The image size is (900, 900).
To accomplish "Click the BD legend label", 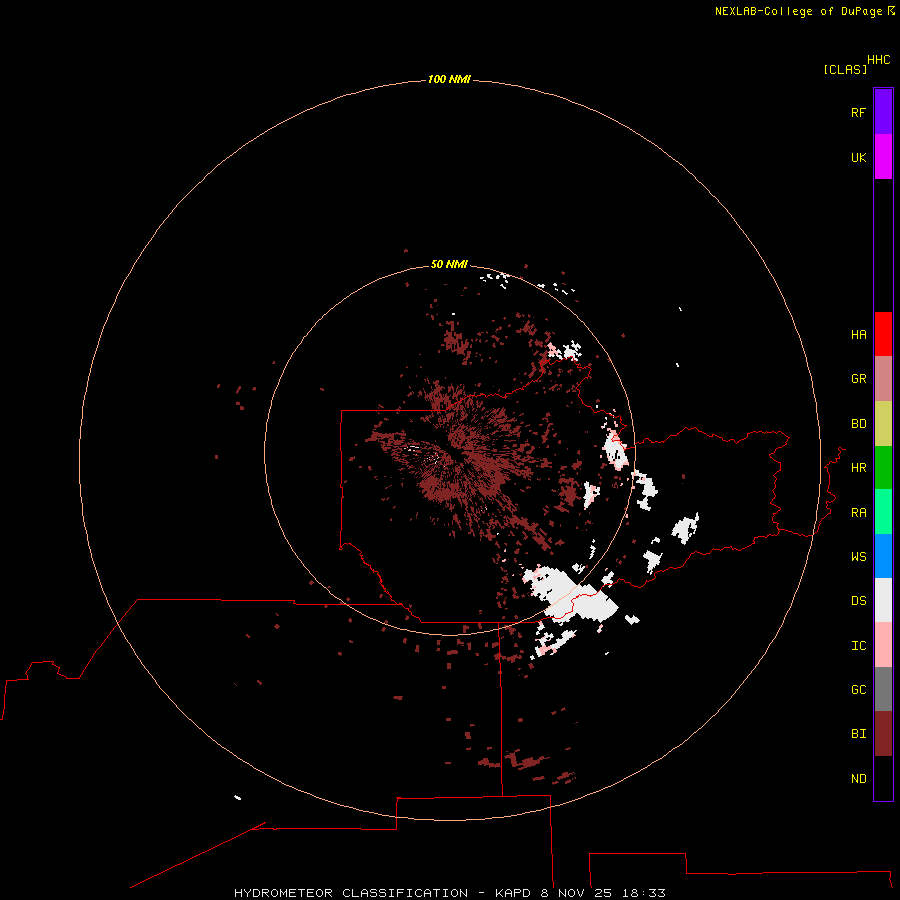I will 858,424.
